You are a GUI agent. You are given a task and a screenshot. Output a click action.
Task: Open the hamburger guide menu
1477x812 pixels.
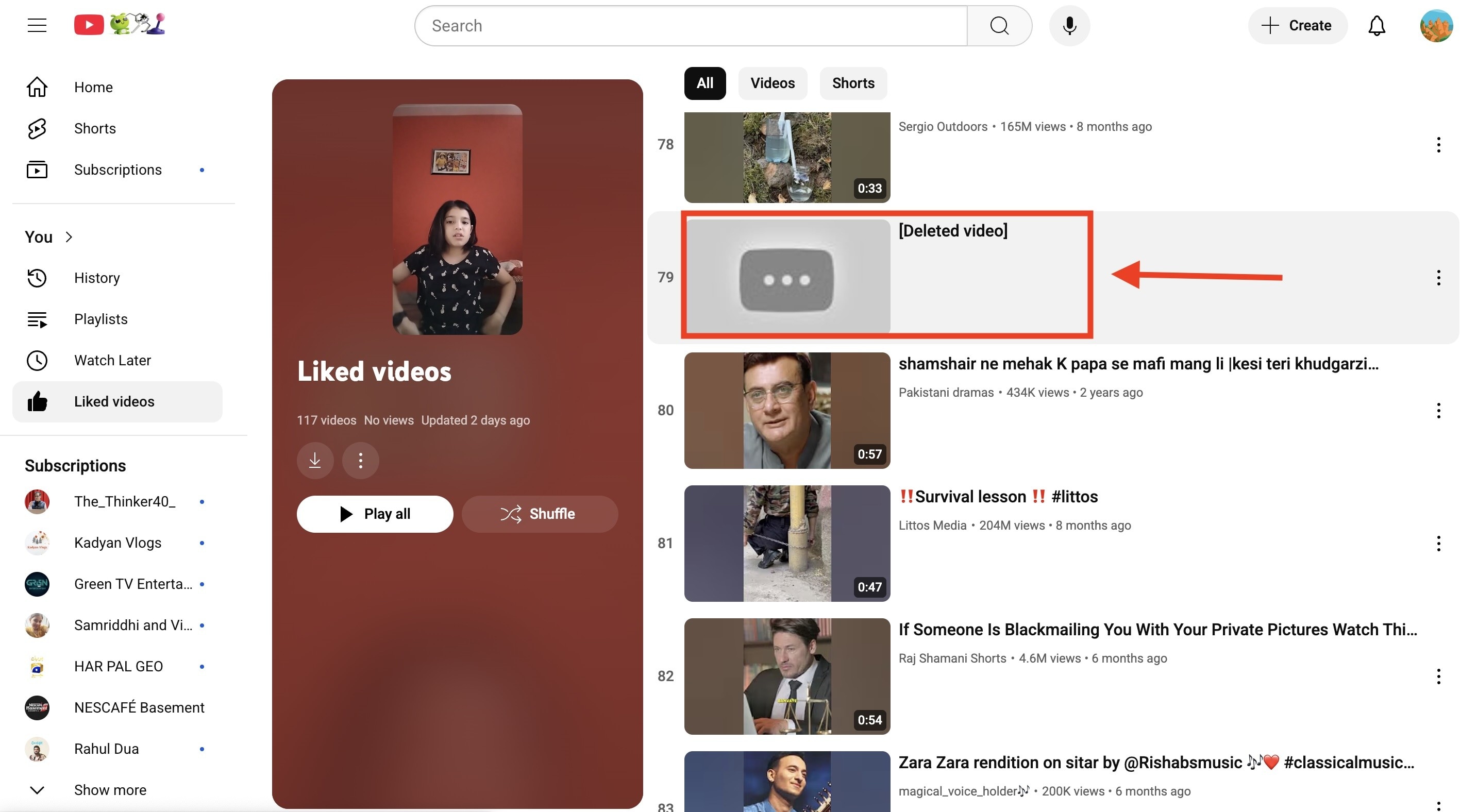[x=37, y=25]
